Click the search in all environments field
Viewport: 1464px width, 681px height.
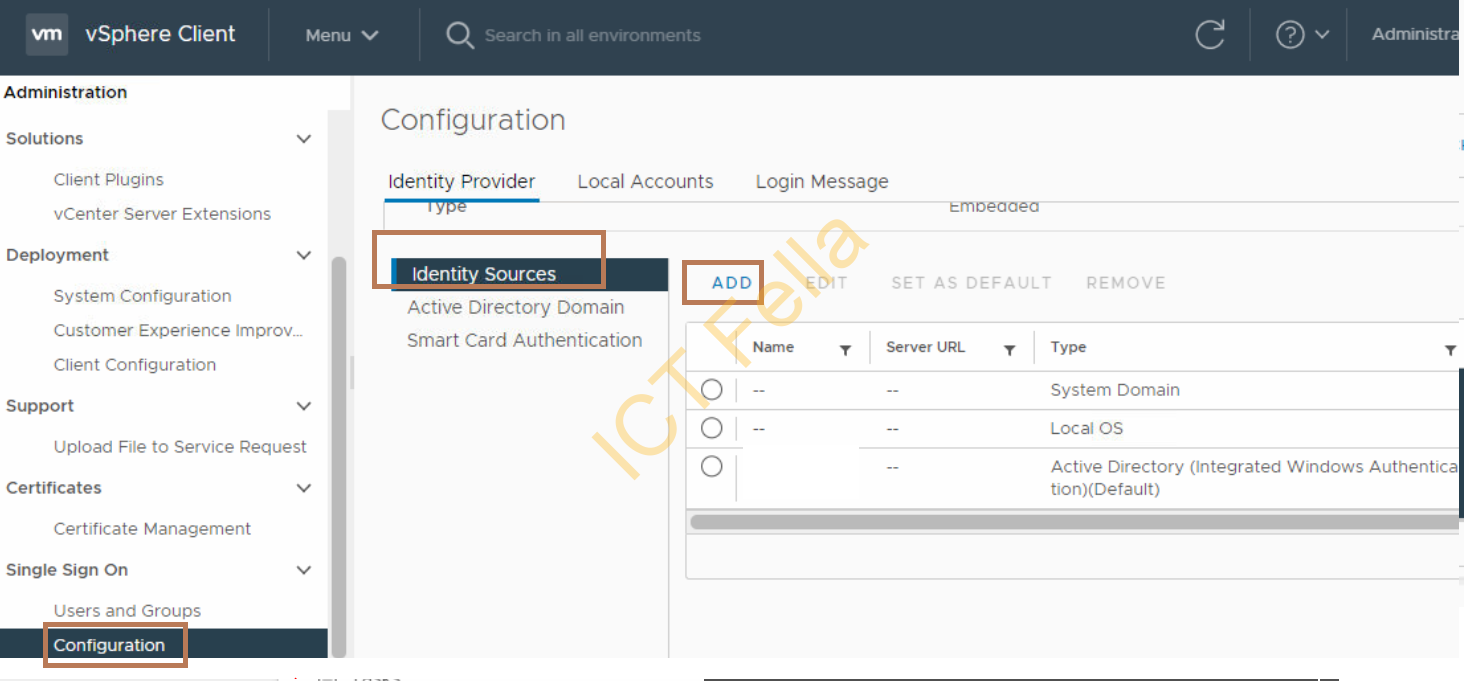point(592,35)
